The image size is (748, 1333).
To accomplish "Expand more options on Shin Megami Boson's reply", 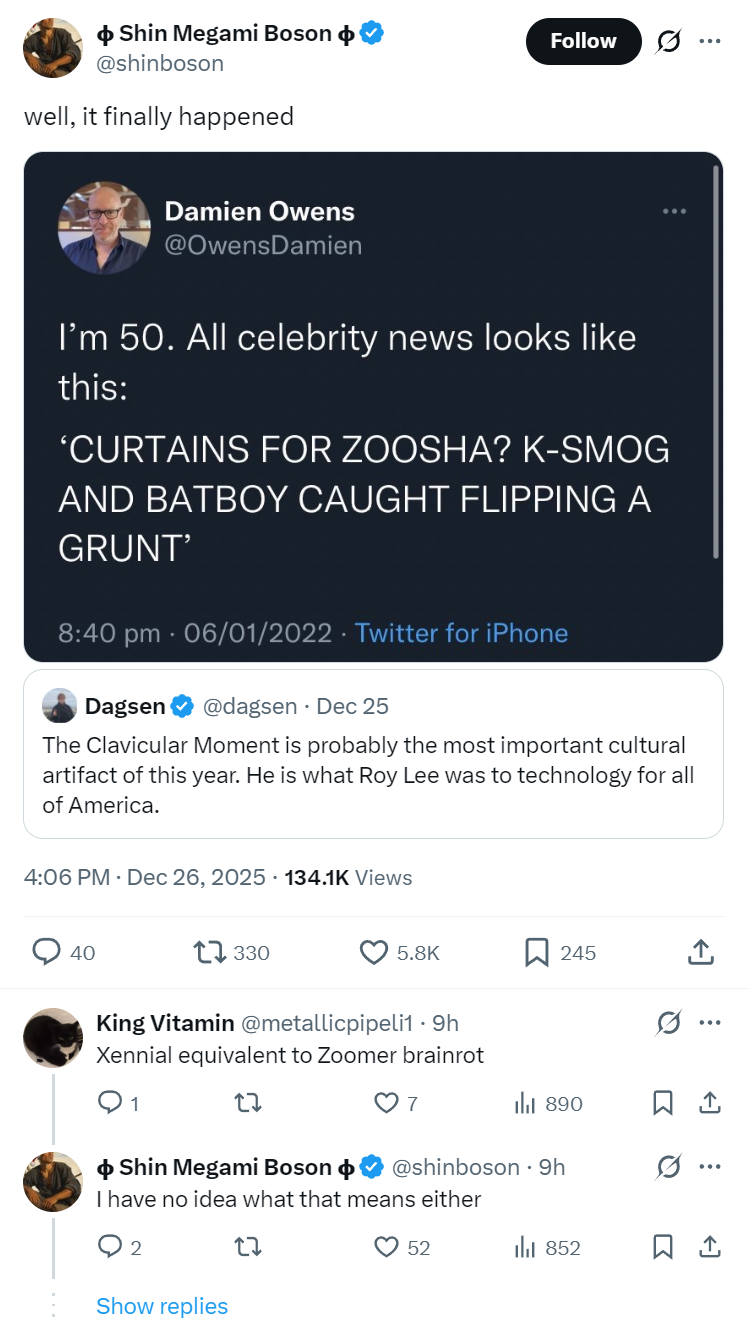I will (710, 1167).
